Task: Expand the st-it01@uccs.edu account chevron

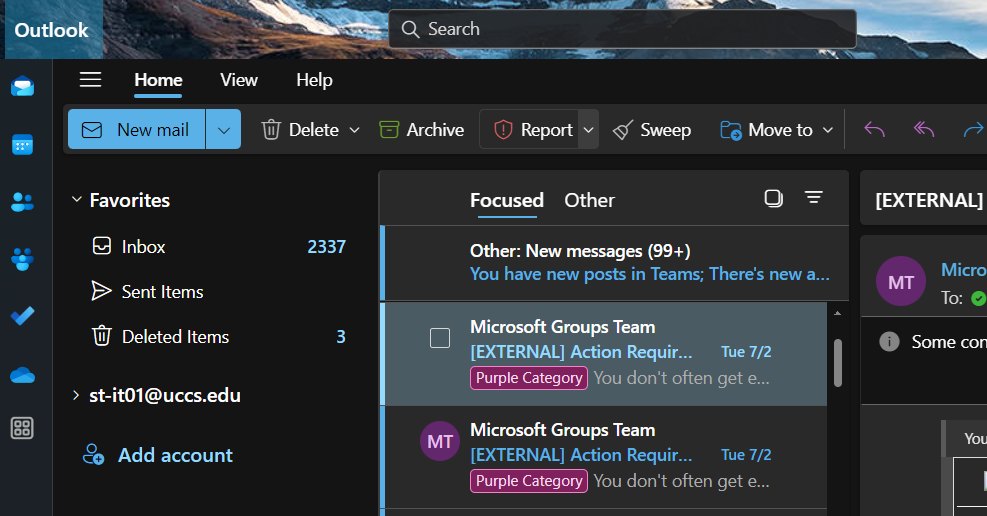Action: tap(76, 395)
